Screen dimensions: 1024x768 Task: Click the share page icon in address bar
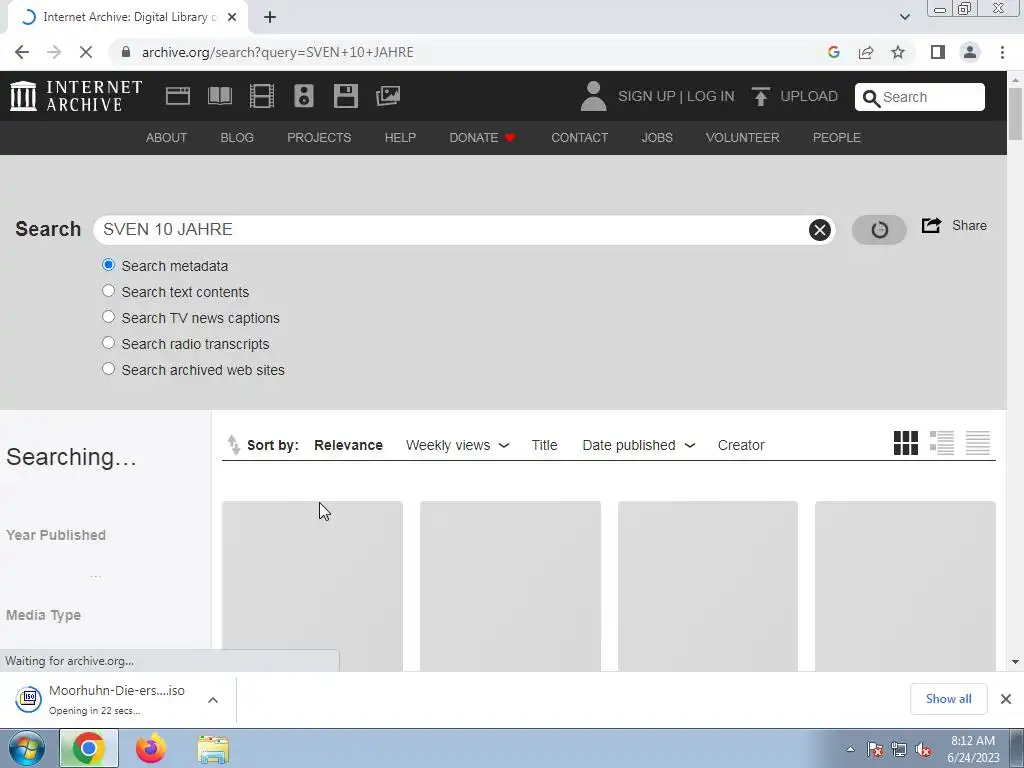866,52
